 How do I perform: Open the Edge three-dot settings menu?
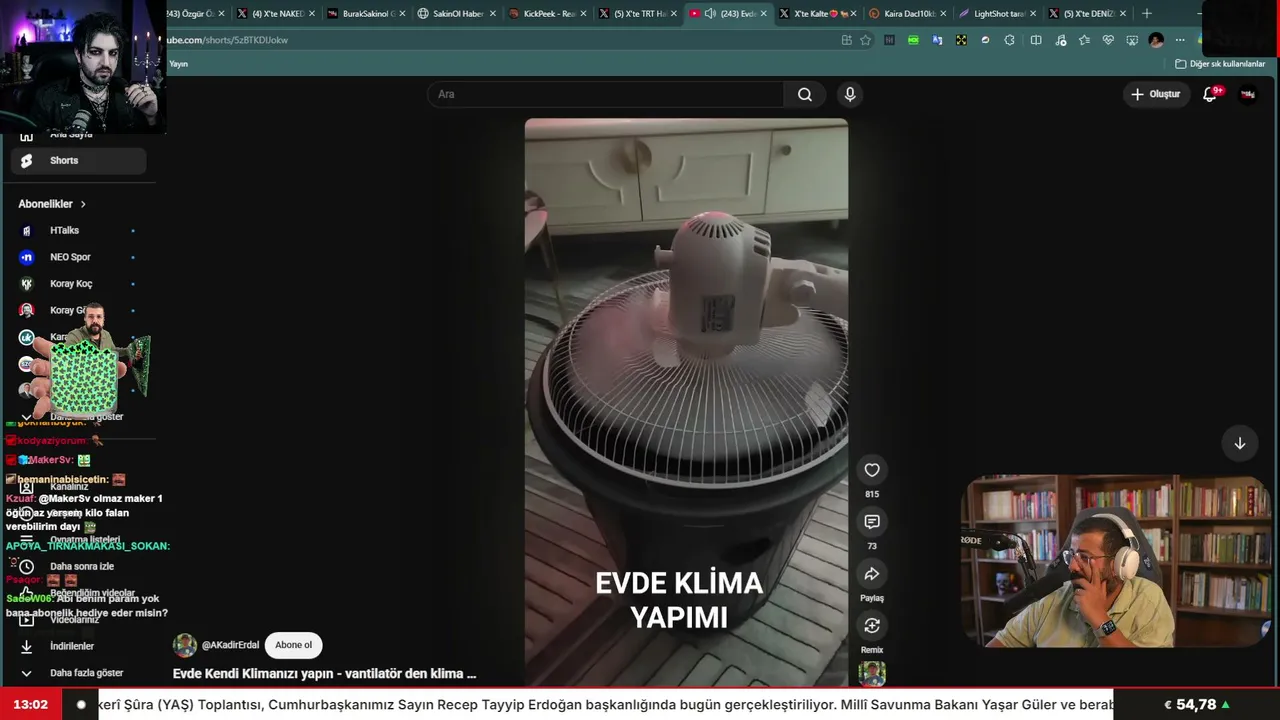pos(1180,40)
